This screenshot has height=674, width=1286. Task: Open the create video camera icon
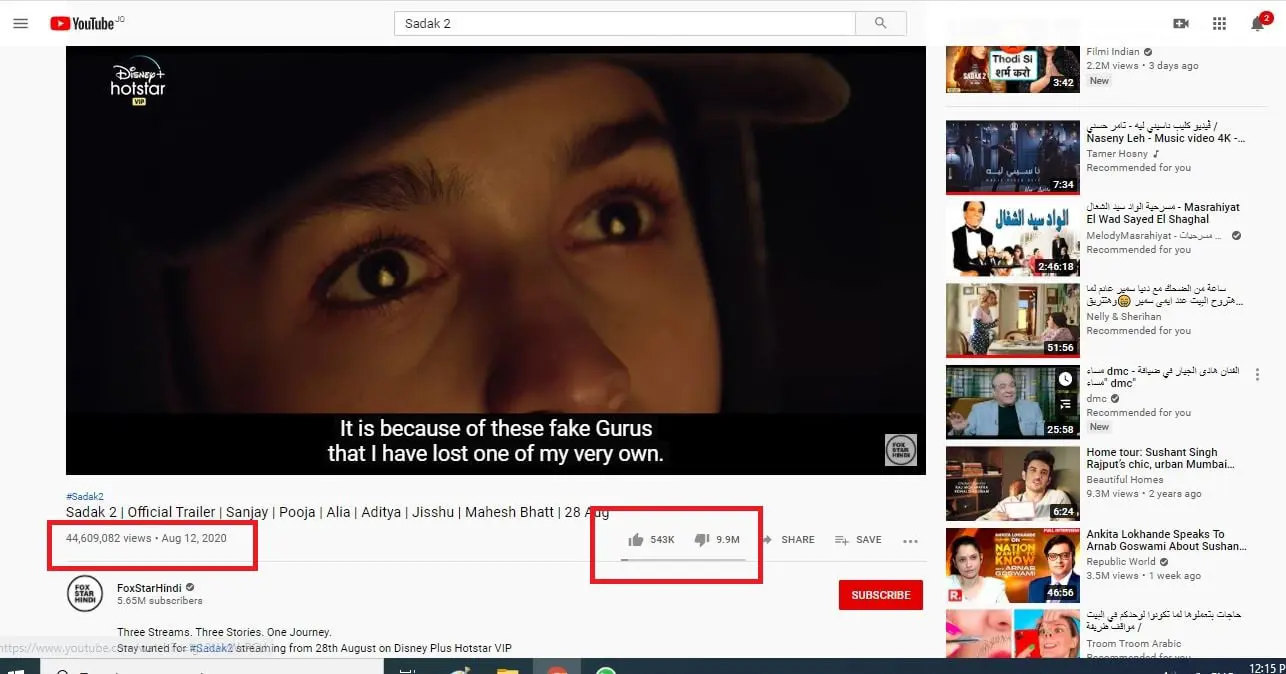point(1181,23)
